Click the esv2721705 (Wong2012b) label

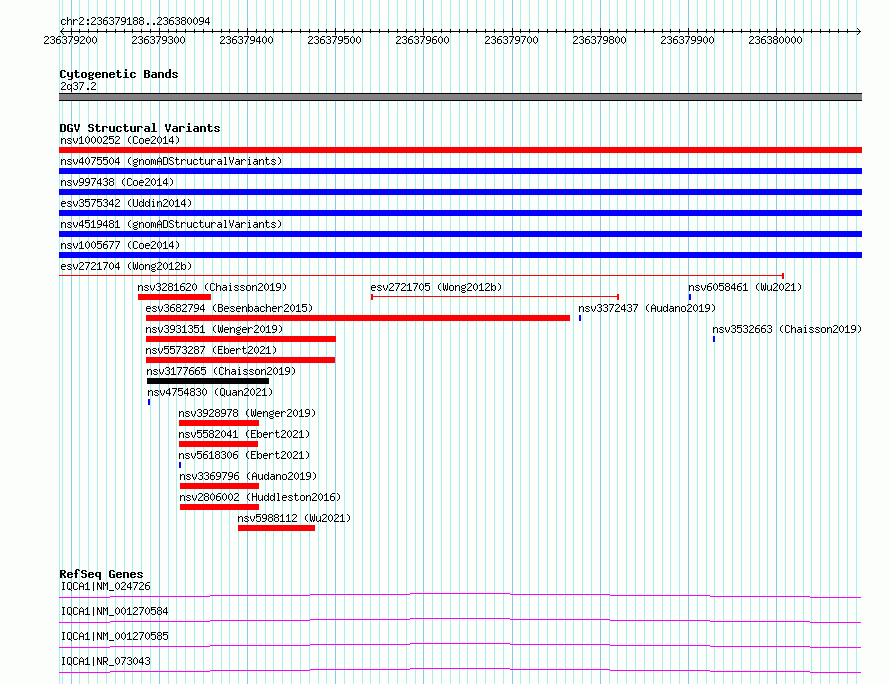pos(436,287)
